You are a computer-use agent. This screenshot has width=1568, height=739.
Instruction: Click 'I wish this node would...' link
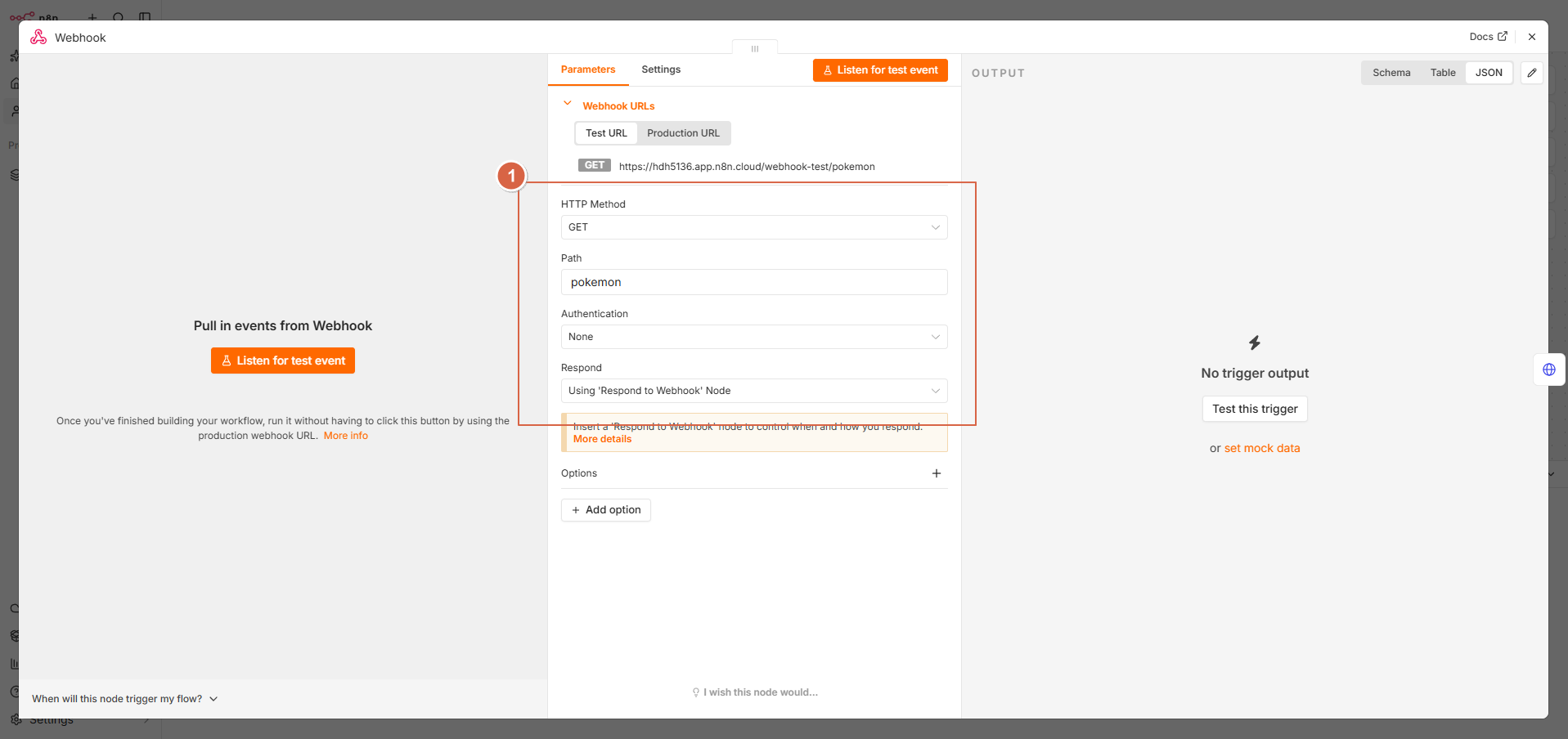(755, 692)
